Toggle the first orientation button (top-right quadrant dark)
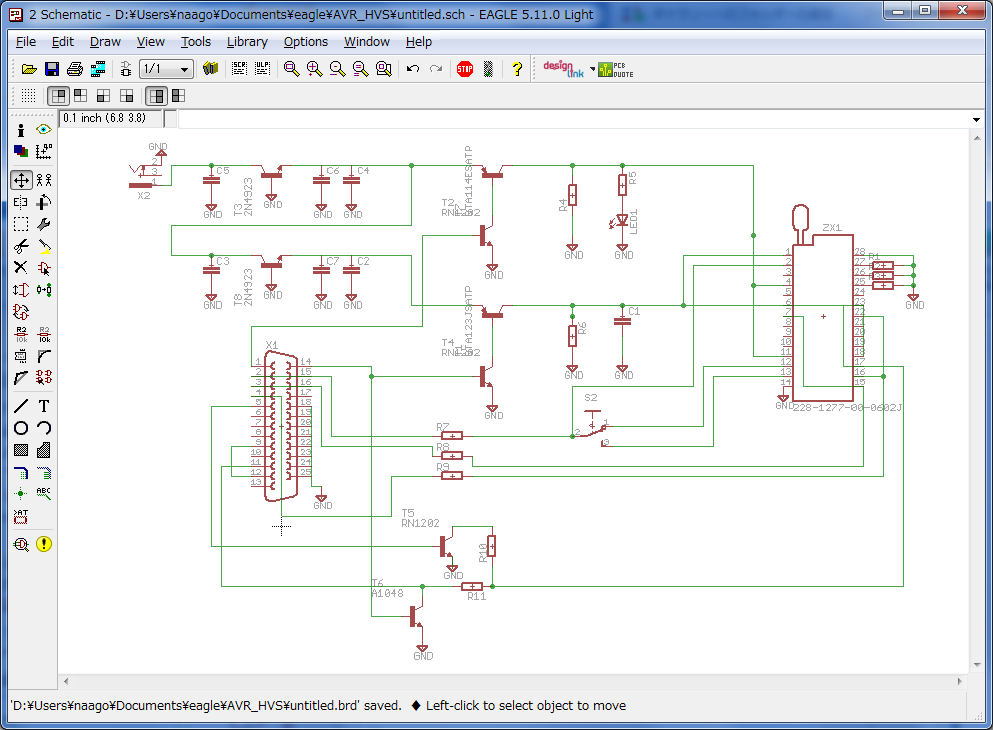Viewport: 993px width, 730px height. [x=58, y=96]
